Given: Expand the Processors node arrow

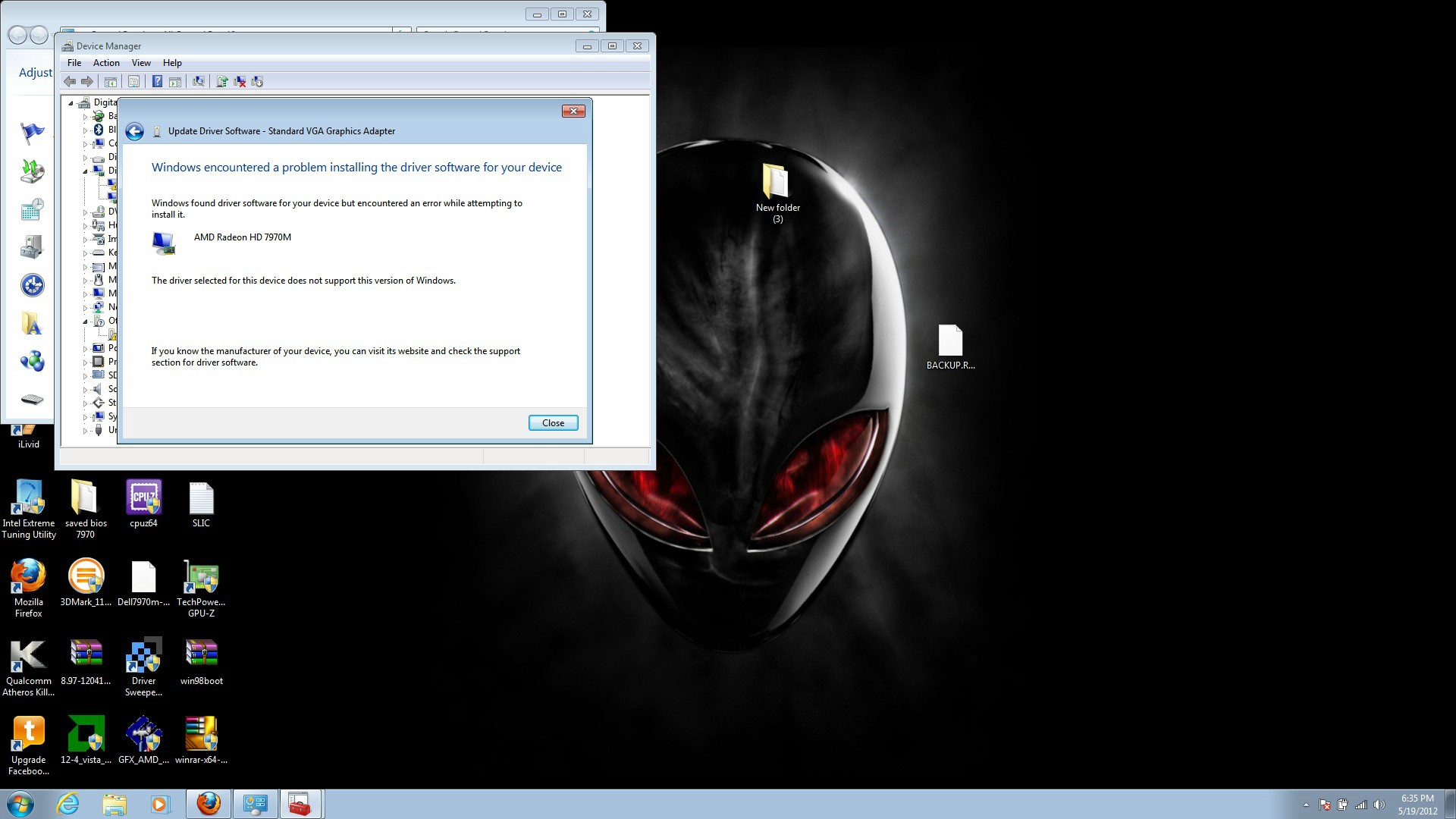Looking at the screenshot, I should (85, 362).
